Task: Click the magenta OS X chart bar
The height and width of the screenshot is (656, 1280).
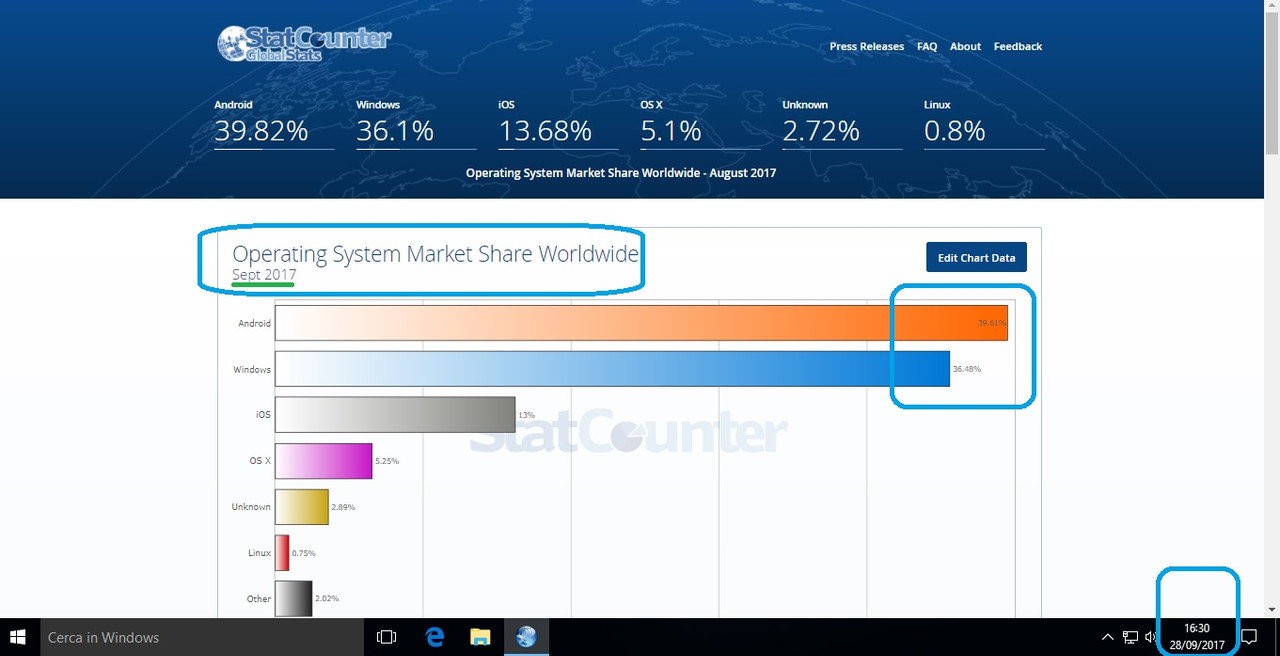Action: (x=323, y=461)
